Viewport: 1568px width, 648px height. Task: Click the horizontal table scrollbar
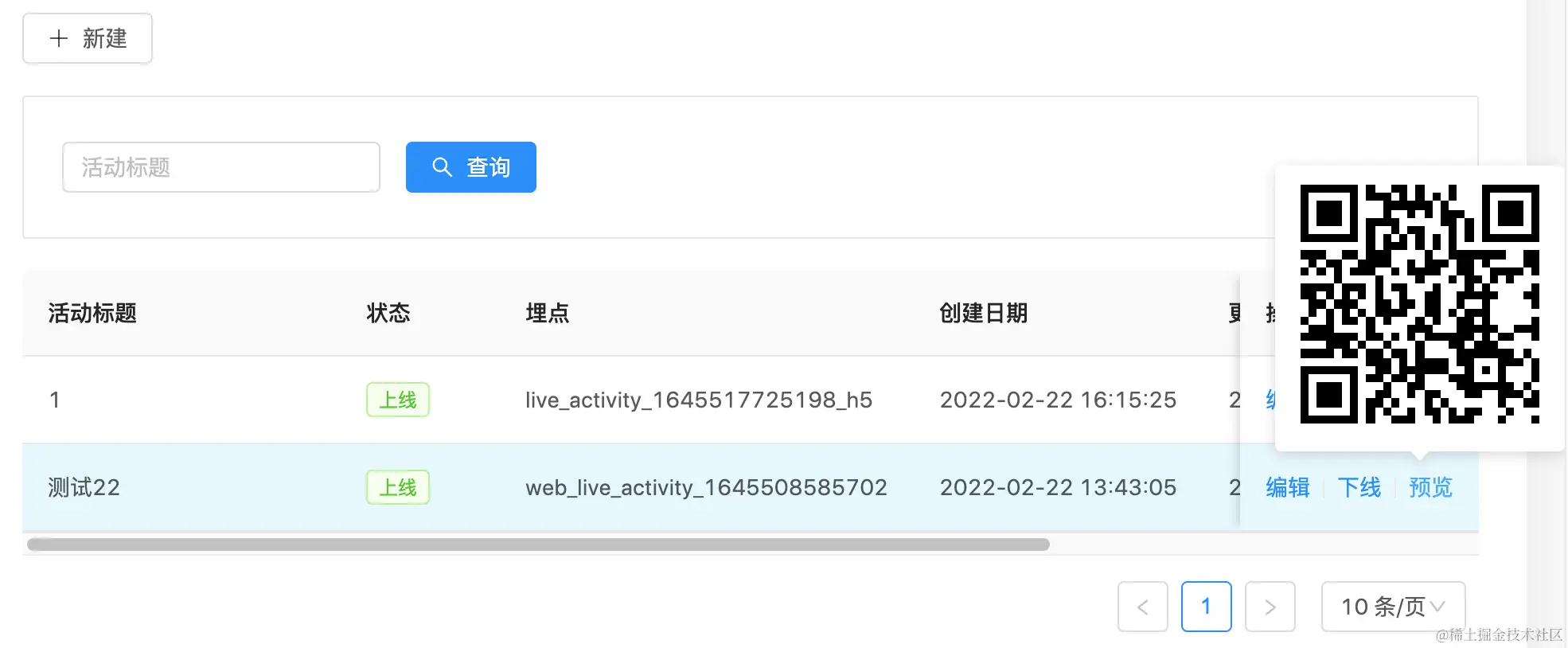click(538, 545)
